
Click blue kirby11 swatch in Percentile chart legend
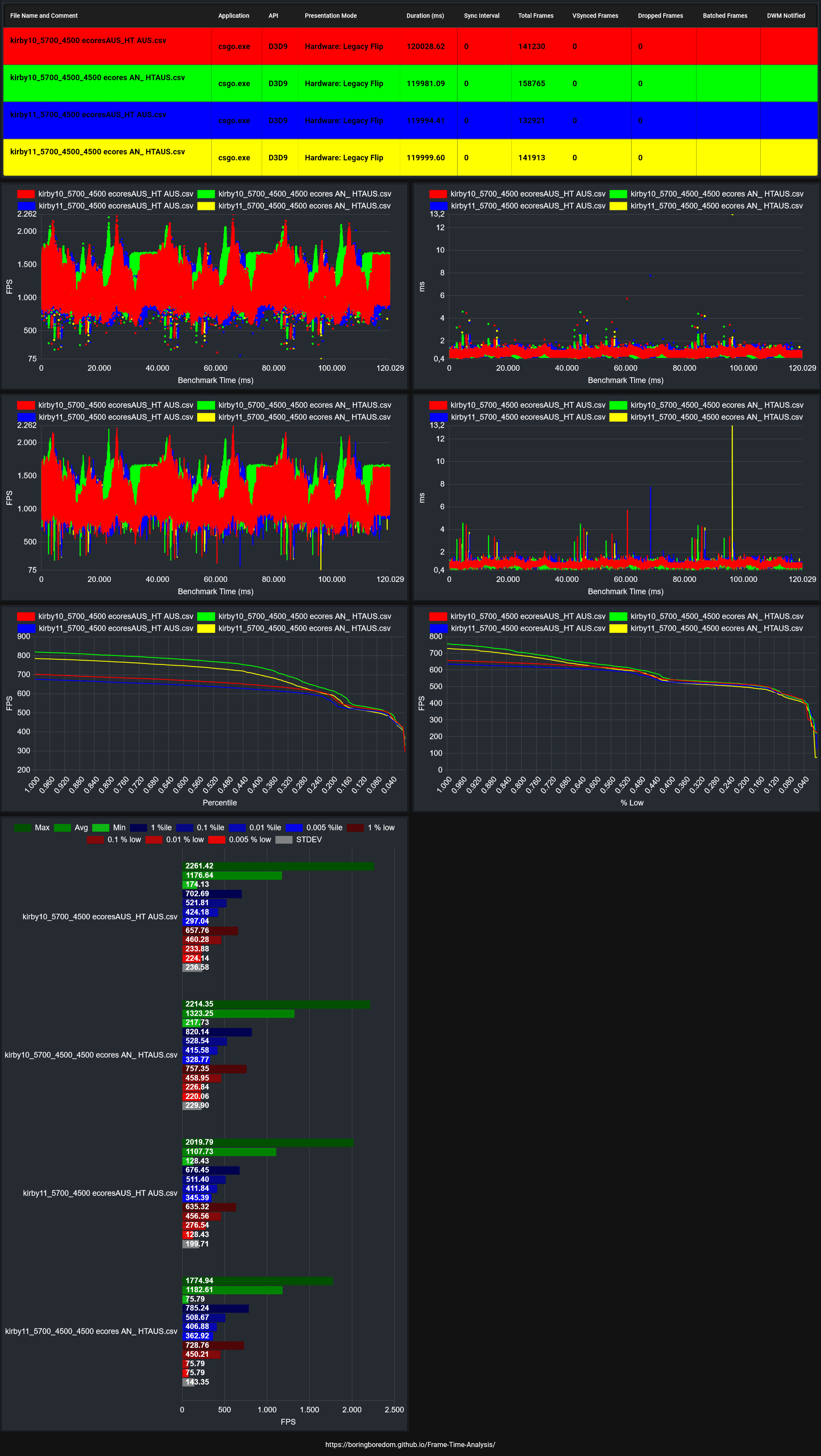point(26,628)
